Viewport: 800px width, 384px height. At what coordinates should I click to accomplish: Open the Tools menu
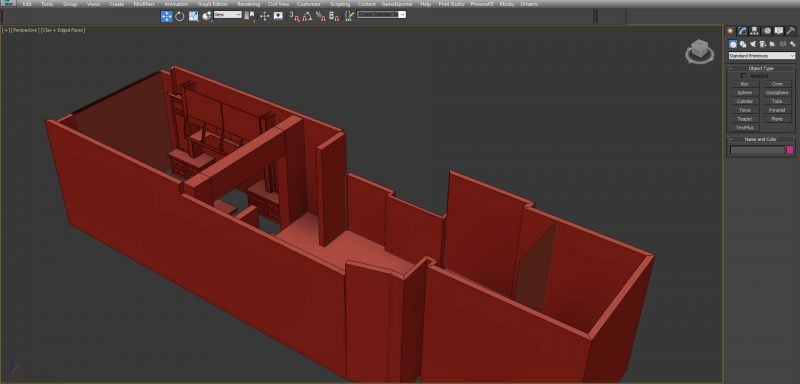pyautogui.click(x=46, y=4)
